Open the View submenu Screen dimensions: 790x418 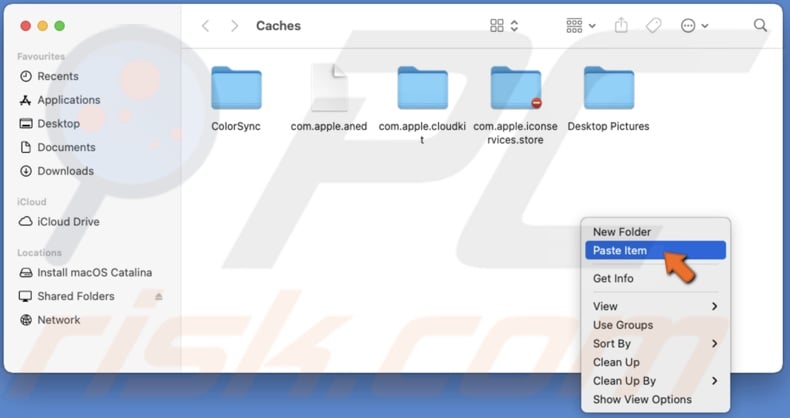coord(655,306)
